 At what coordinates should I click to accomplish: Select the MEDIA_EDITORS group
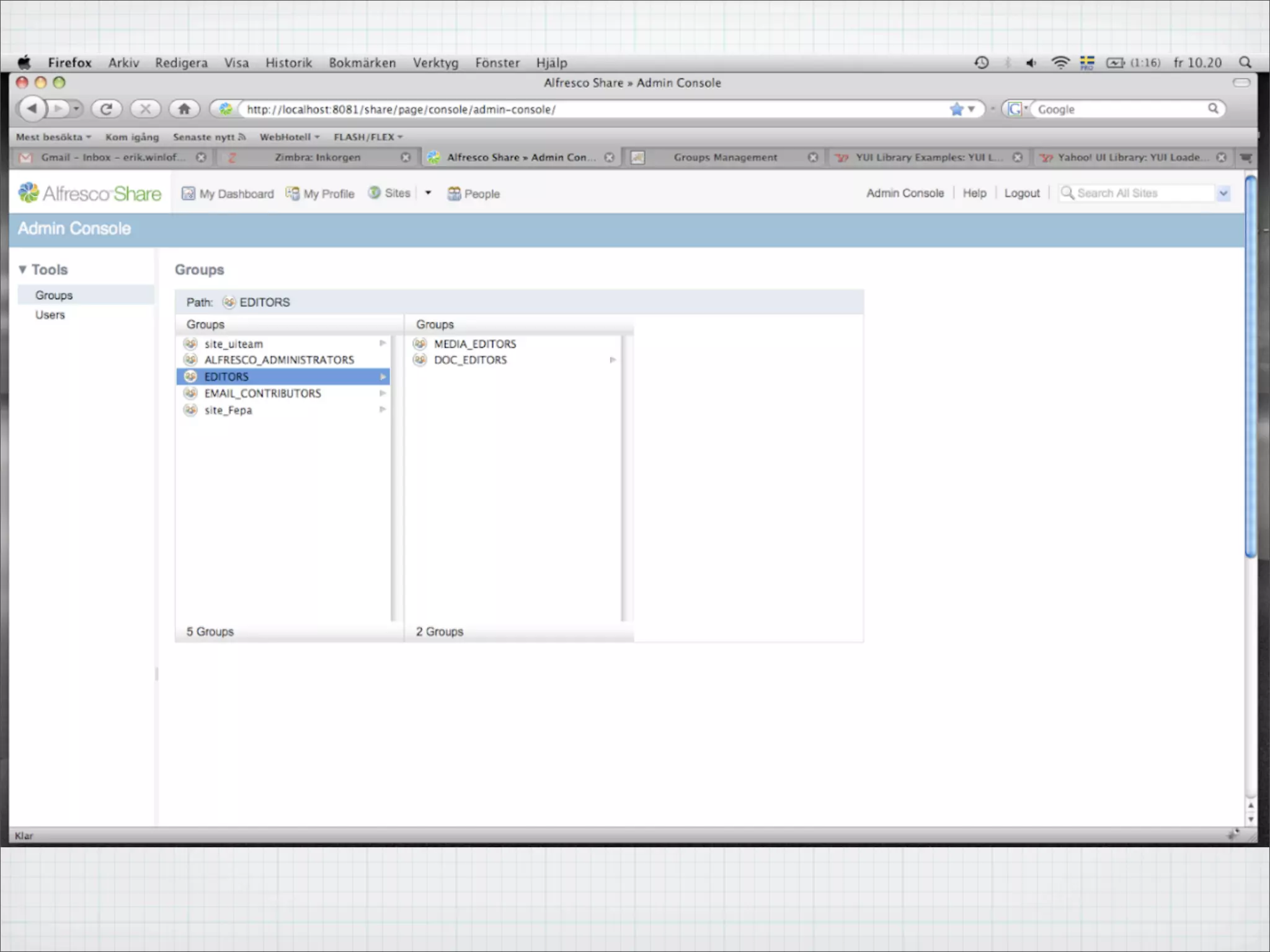click(x=474, y=344)
